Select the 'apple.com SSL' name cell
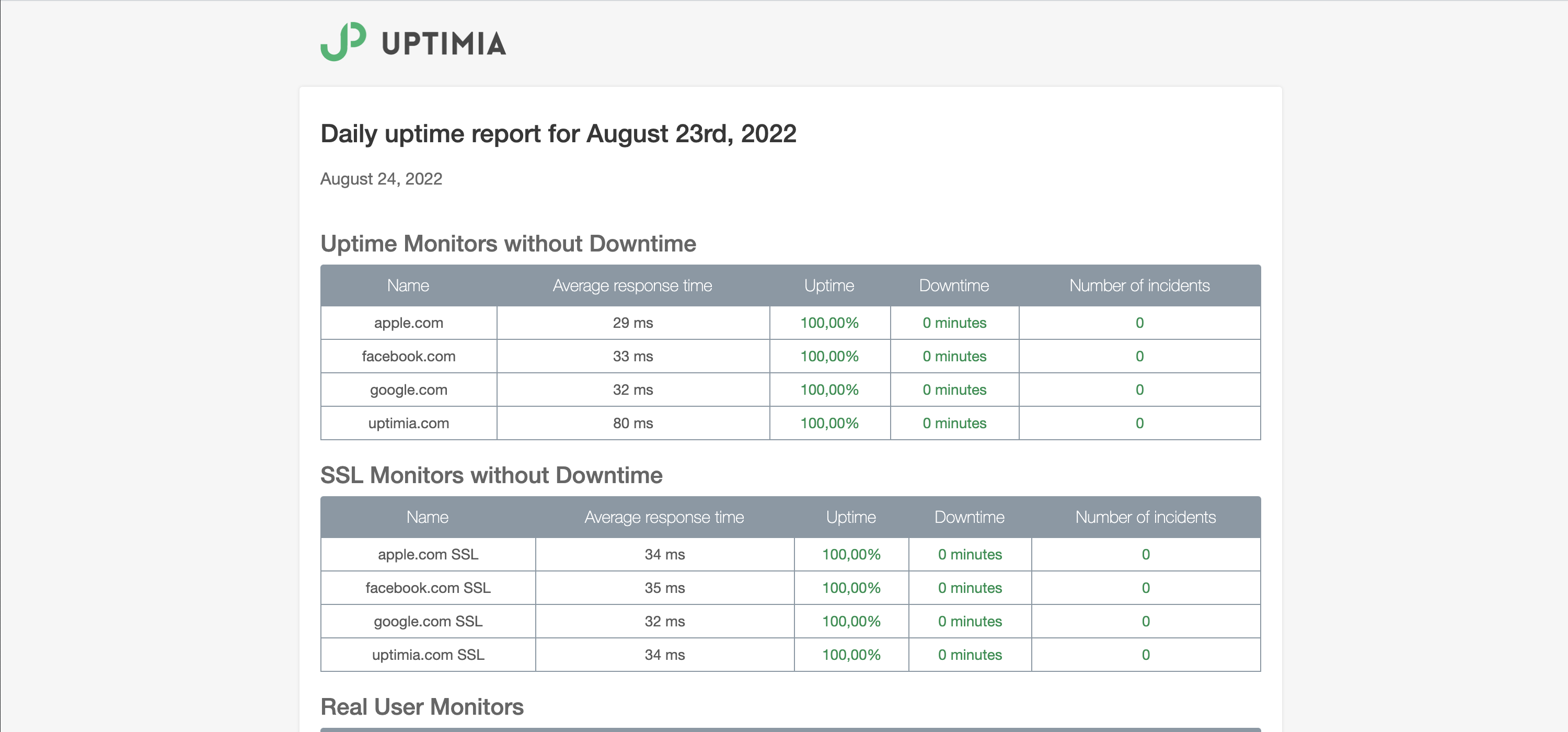 428,554
